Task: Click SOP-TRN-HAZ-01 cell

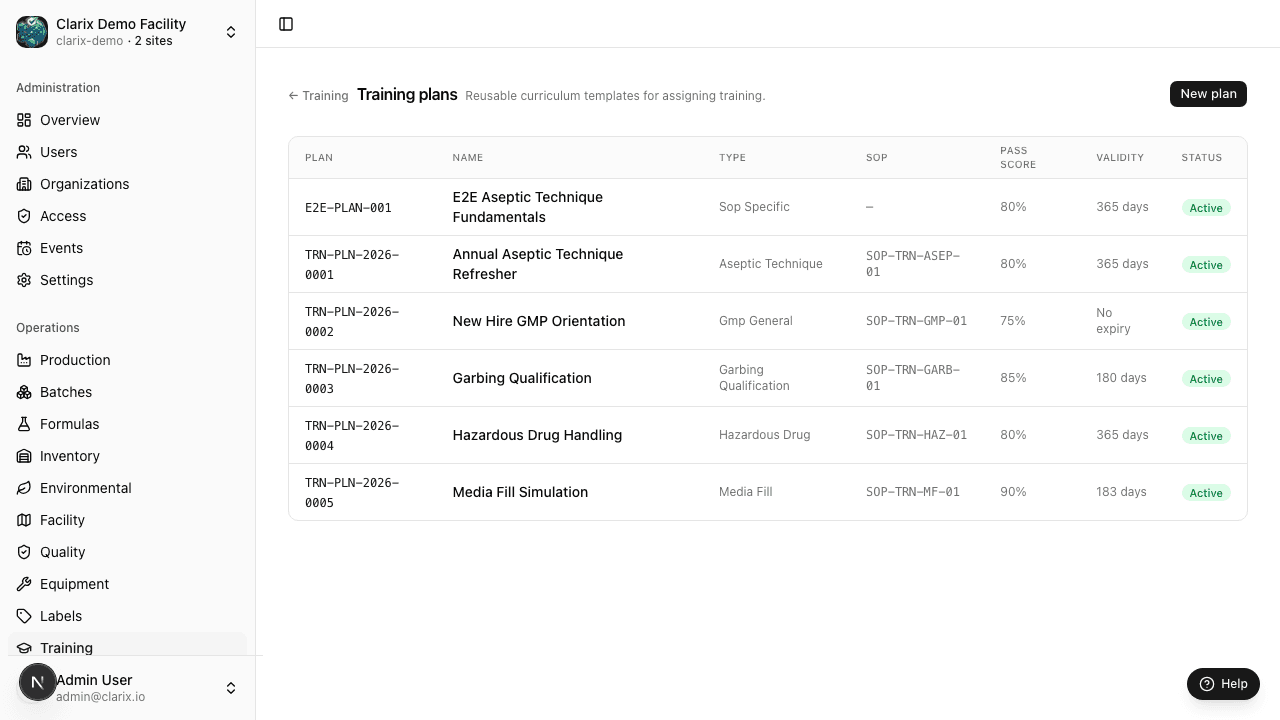Action: pos(916,435)
